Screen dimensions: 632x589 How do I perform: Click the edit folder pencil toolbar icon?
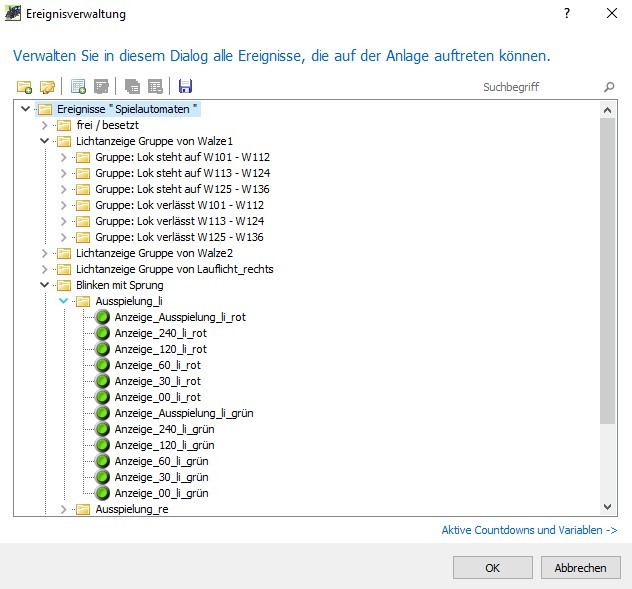[x=47, y=87]
